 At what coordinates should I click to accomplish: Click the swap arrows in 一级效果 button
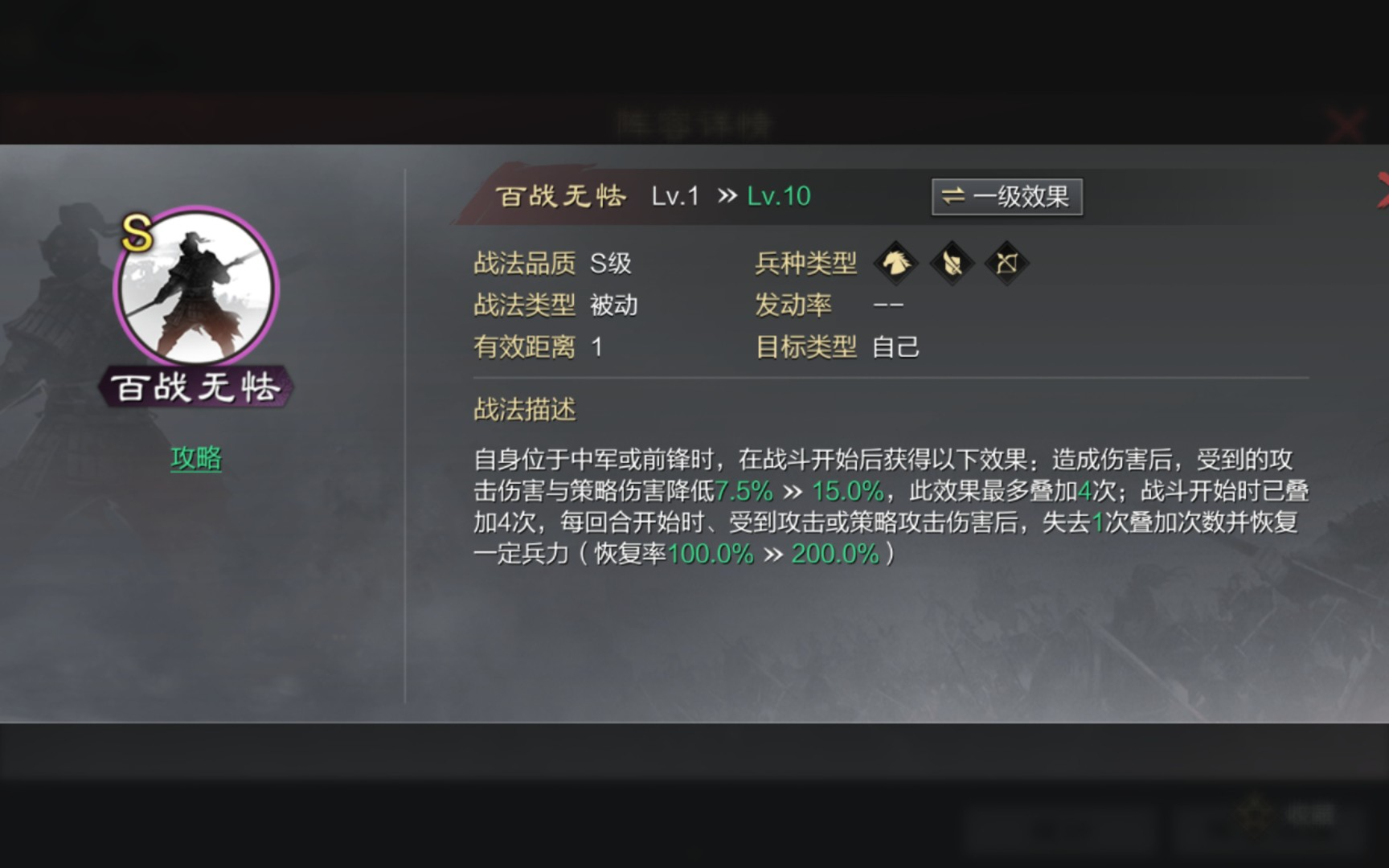click(x=953, y=196)
